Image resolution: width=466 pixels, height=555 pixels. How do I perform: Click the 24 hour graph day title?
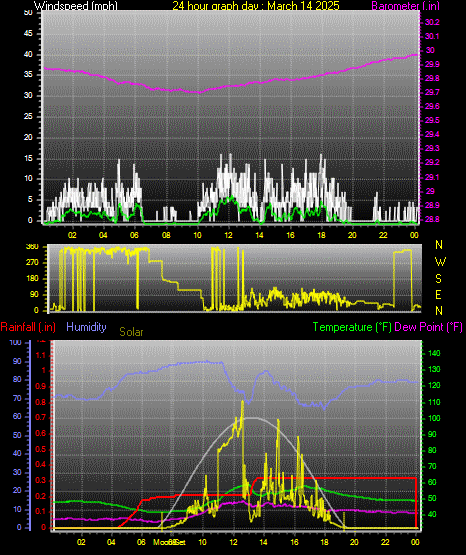[x=256, y=6]
